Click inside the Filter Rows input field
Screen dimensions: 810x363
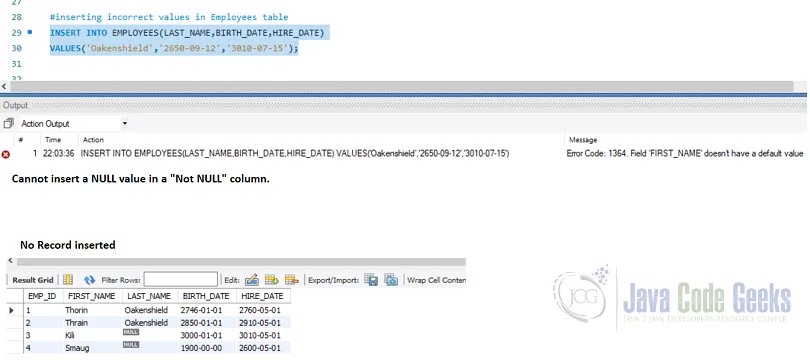pyautogui.click(x=181, y=280)
